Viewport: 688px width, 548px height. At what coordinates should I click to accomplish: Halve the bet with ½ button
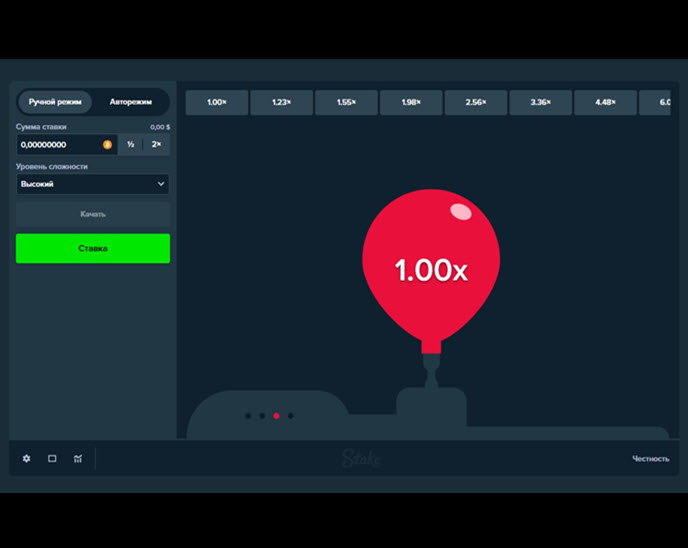click(x=131, y=145)
